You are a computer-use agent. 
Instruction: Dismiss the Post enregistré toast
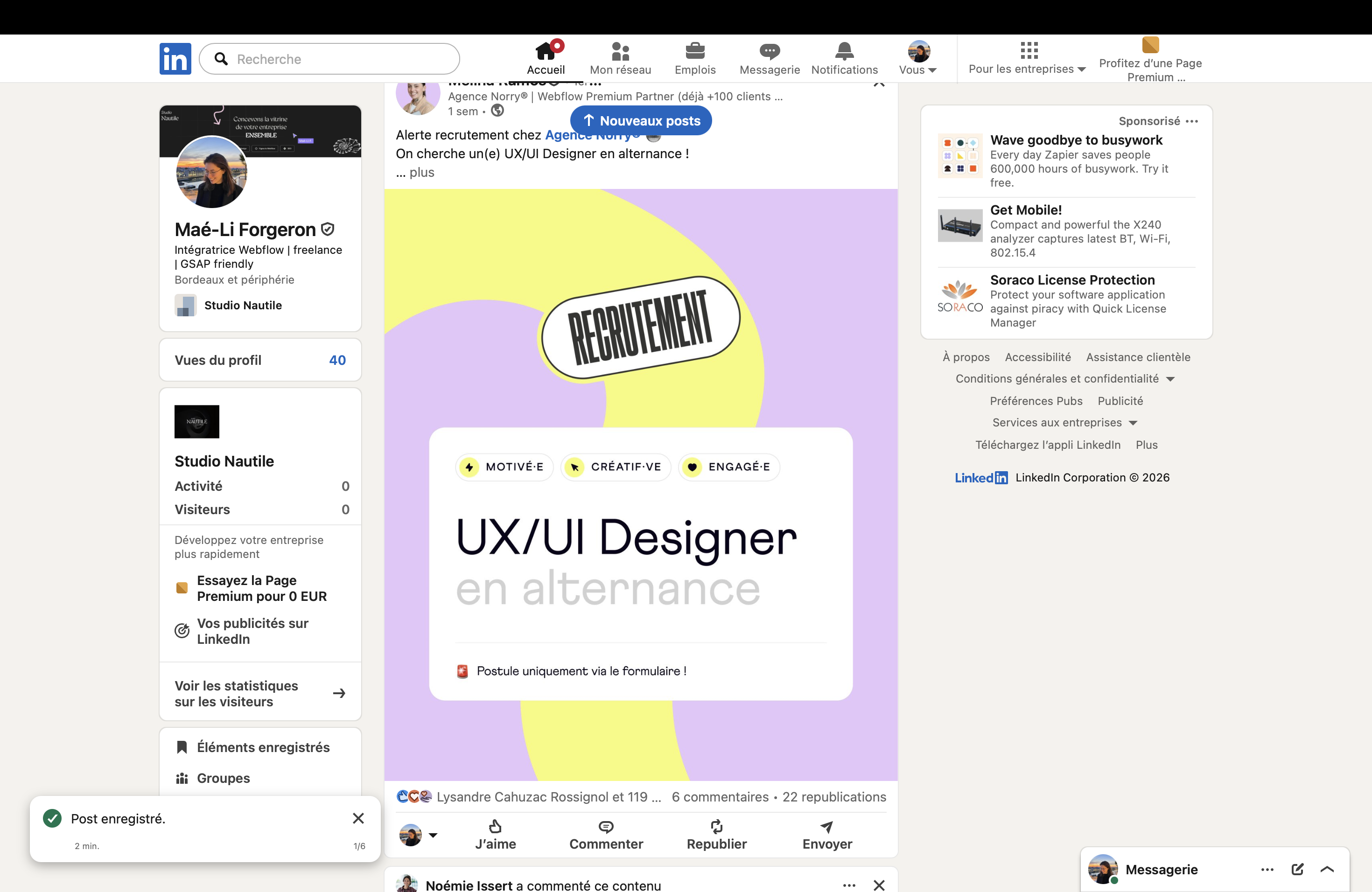click(358, 818)
